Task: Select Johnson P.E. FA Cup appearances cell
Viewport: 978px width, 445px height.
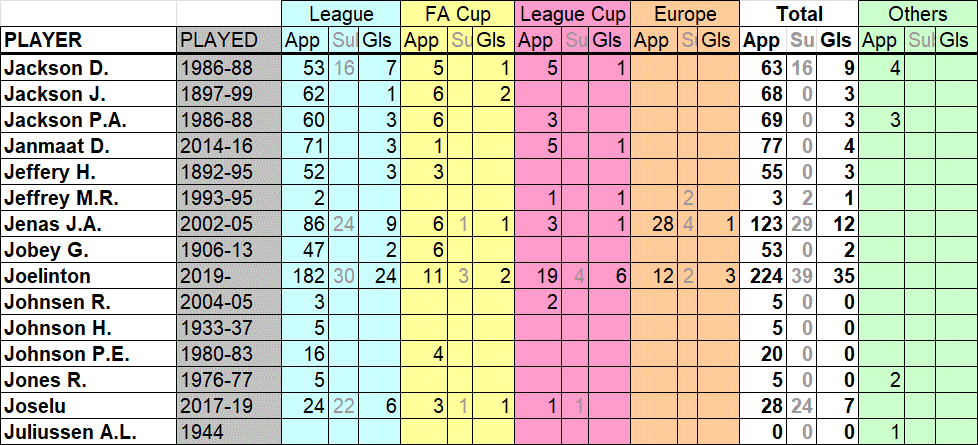Action: (424, 354)
